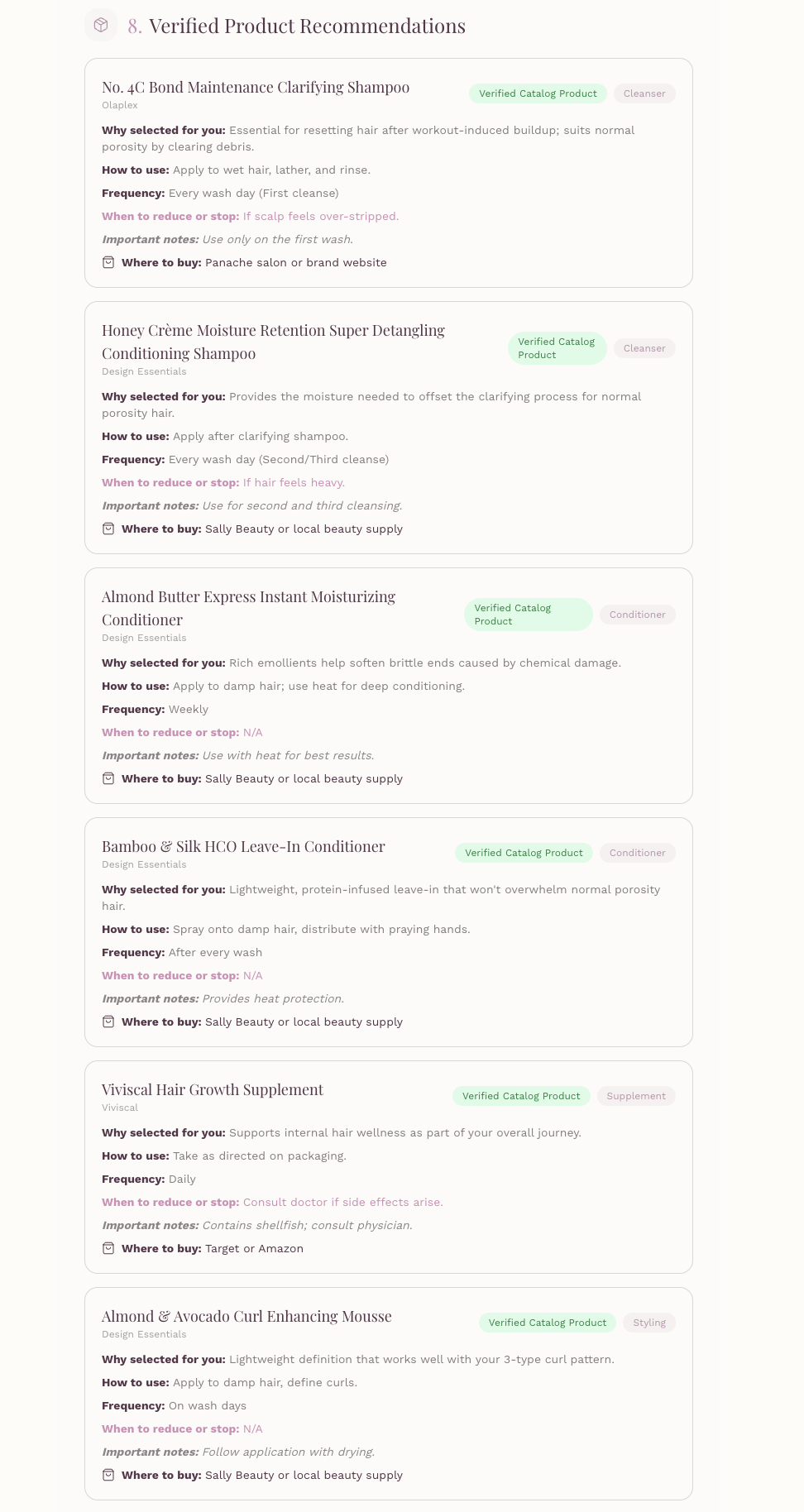Viewport: 804px width, 1512px height.
Task: Click shopping bag icon on Bamboo & Silk card
Action: click(x=108, y=1022)
